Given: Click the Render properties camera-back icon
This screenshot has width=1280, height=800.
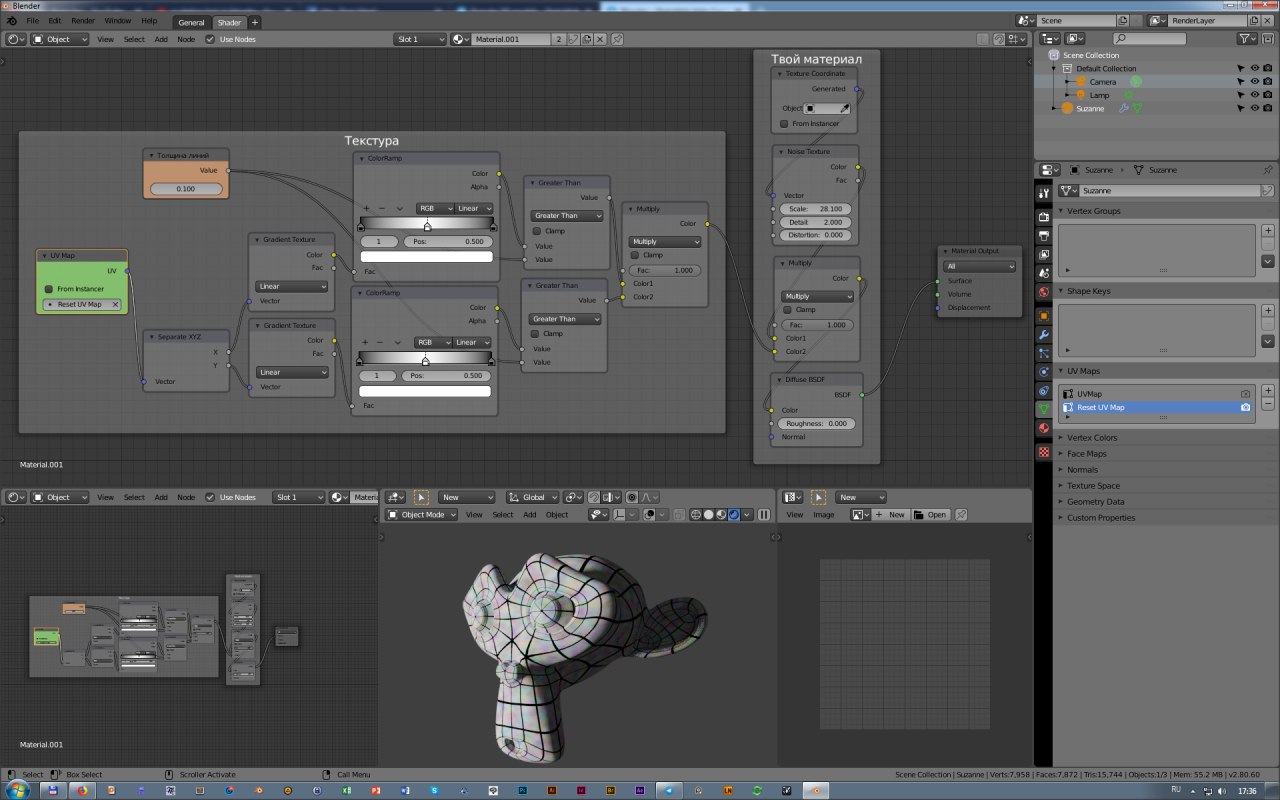Looking at the screenshot, I should click(1044, 215).
